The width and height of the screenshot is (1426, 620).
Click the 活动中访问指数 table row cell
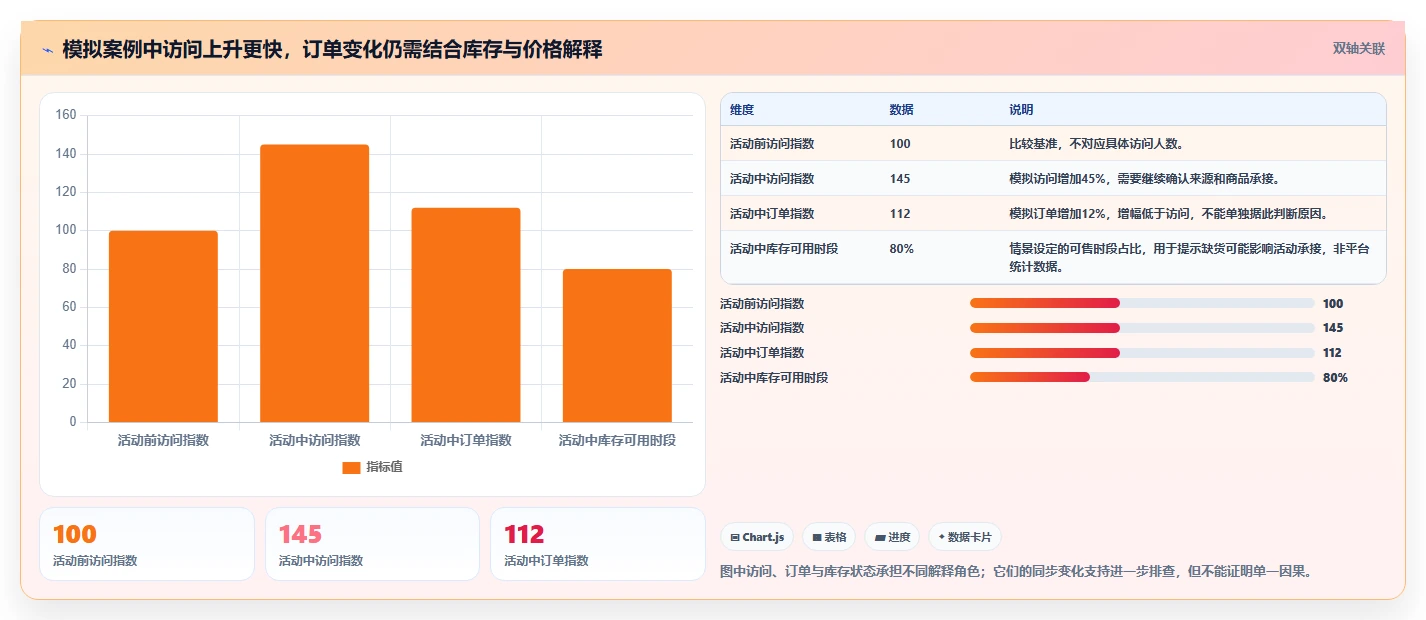point(772,179)
